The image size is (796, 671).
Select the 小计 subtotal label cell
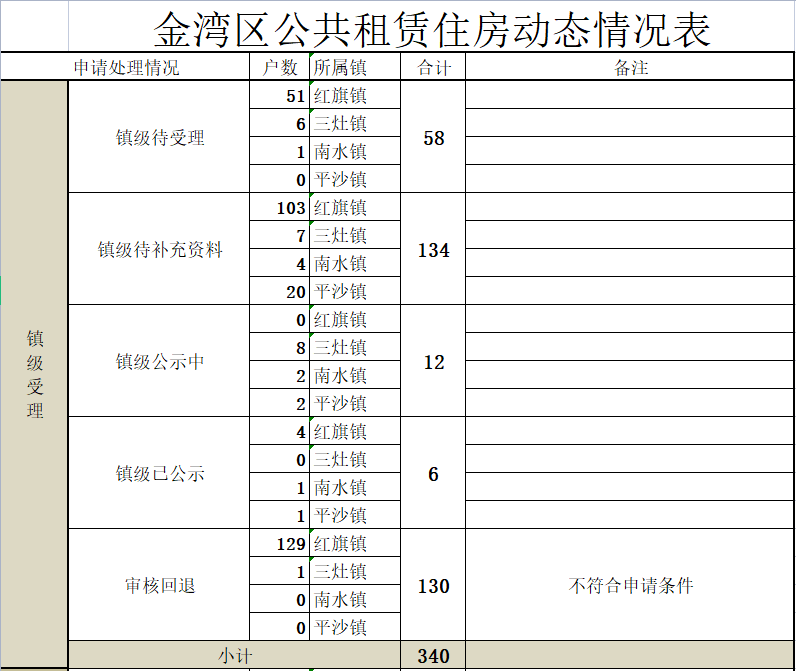(234, 656)
